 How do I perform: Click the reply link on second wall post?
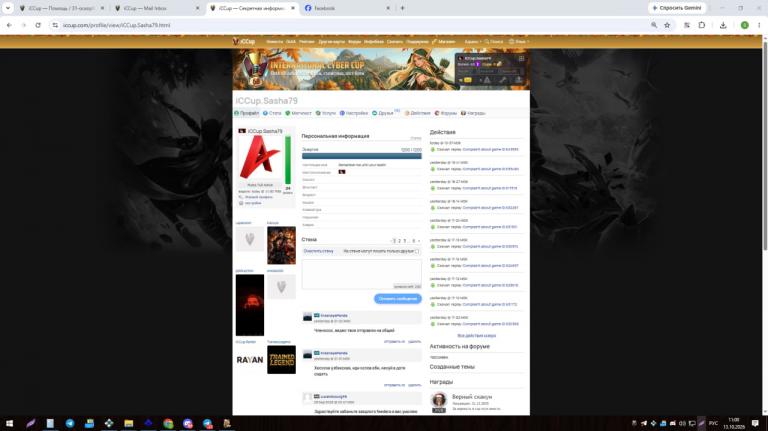(x=394, y=385)
